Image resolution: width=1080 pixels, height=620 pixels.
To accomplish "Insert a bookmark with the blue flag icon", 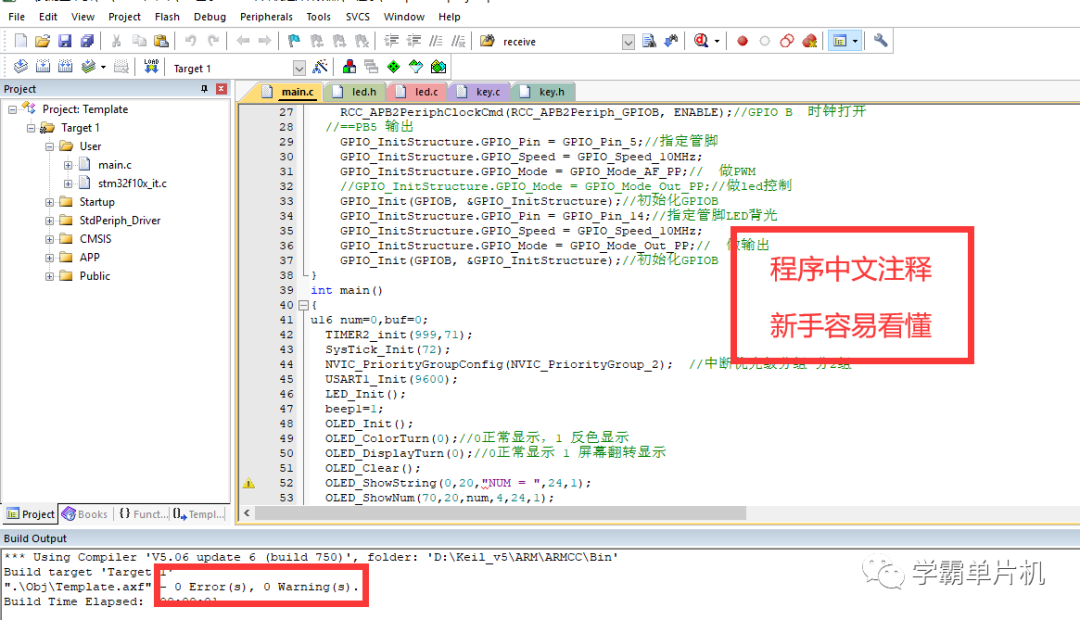I will (294, 41).
